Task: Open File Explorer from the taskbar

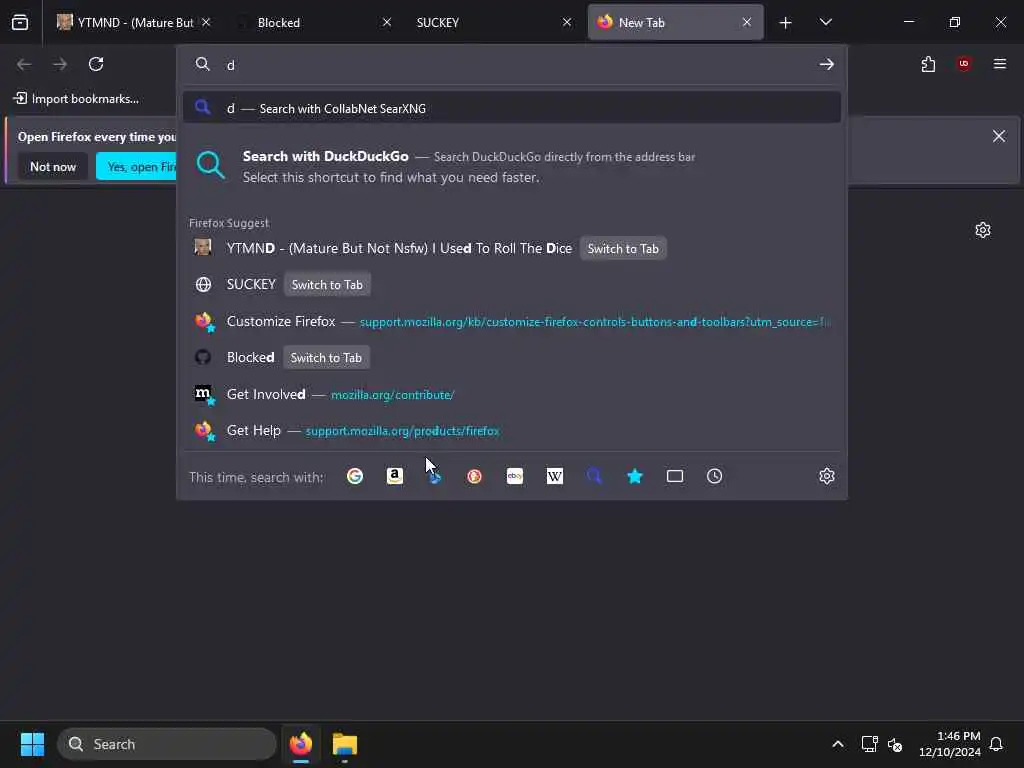Action: click(x=344, y=744)
